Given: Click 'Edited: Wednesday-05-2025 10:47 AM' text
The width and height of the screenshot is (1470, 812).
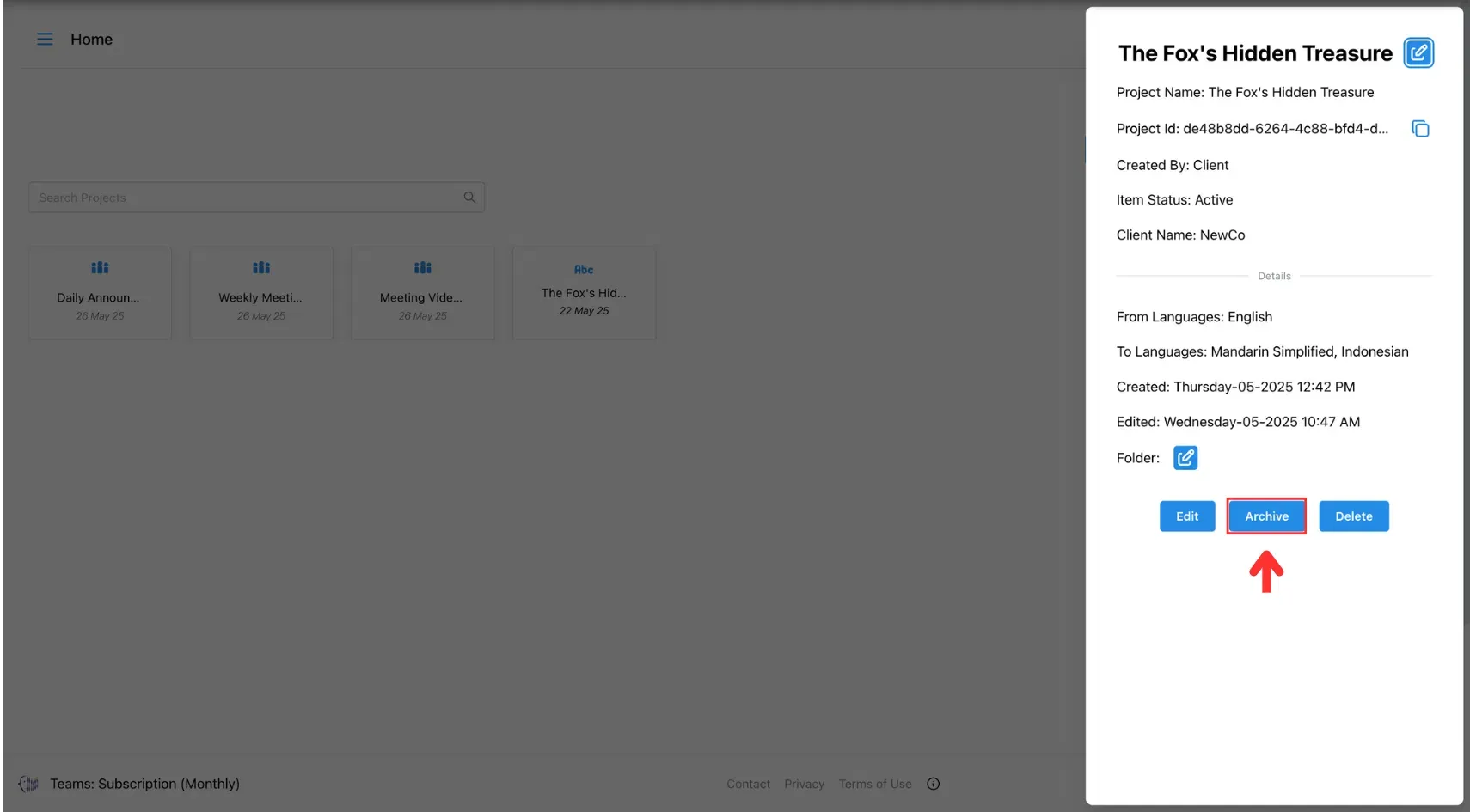Looking at the screenshot, I should click(1238, 423).
